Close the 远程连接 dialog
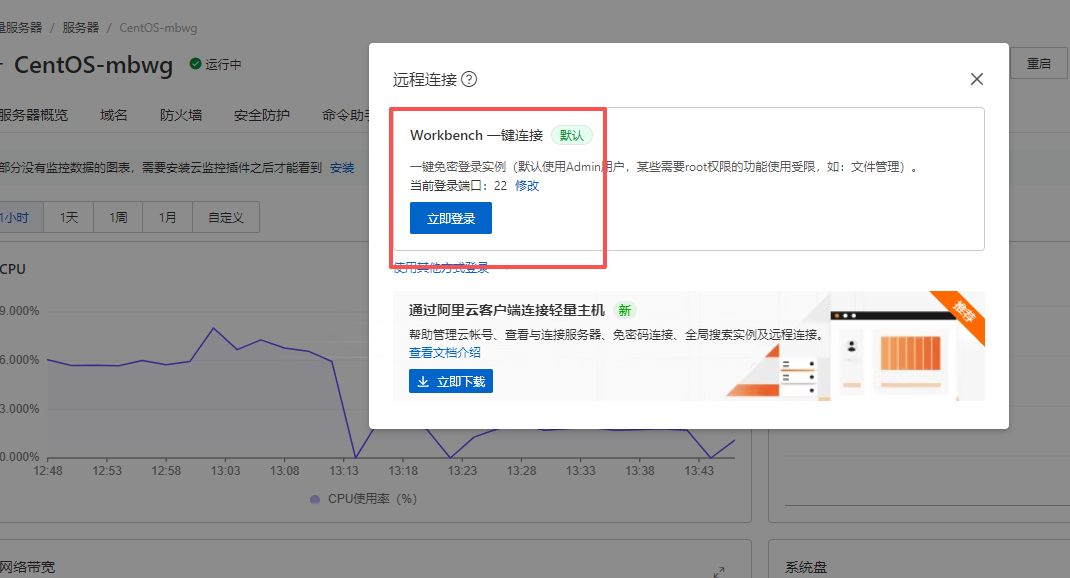The image size is (1070, 578). (x=976, y=78)
